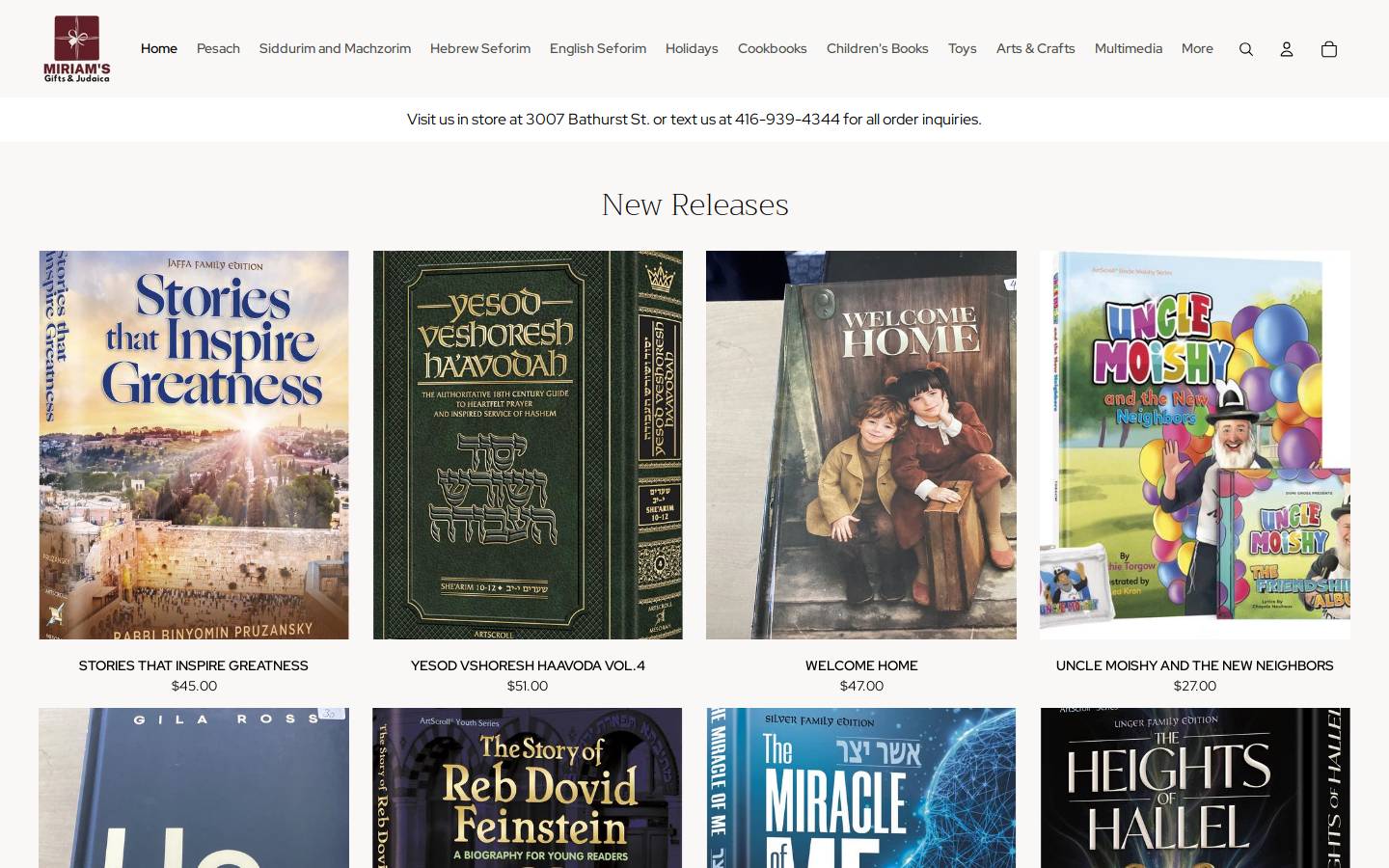Open the Toys menu
The height and width of the screenshot is (868, 1389).
point(963,48)
